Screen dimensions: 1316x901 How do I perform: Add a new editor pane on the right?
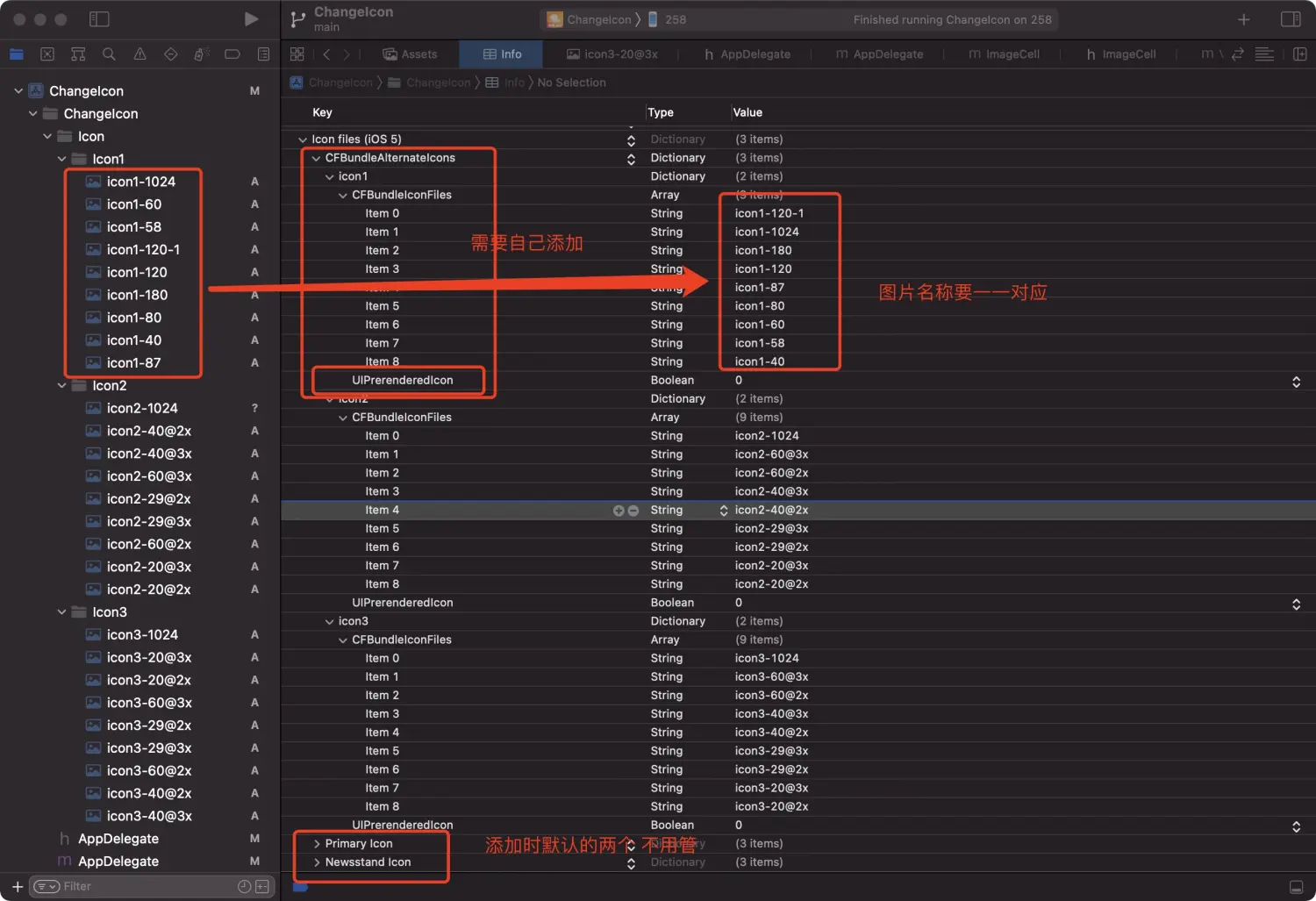tap(1299, 54)
